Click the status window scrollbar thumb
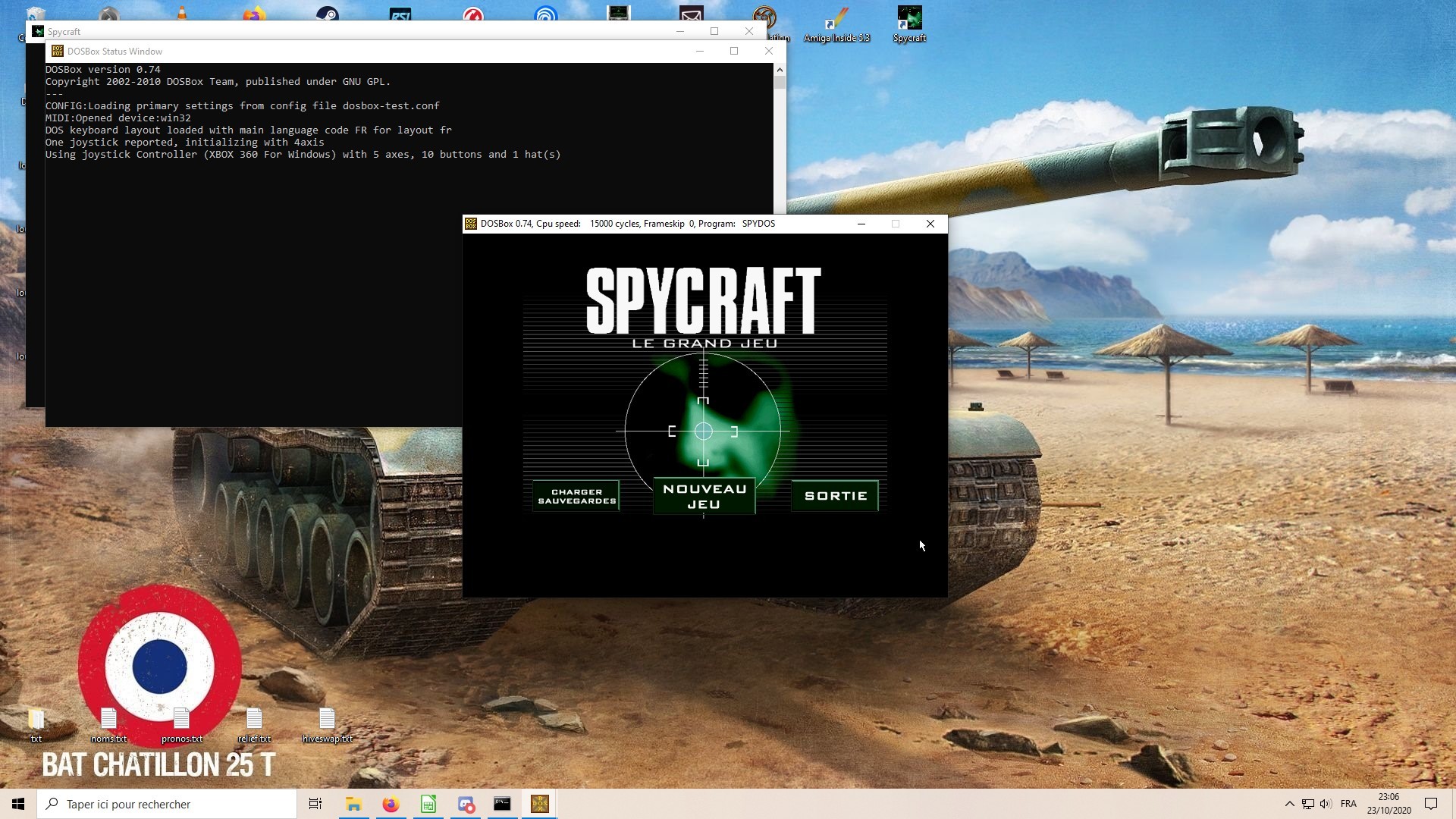Screen dimensions: 1456x819 pos(780,82)
